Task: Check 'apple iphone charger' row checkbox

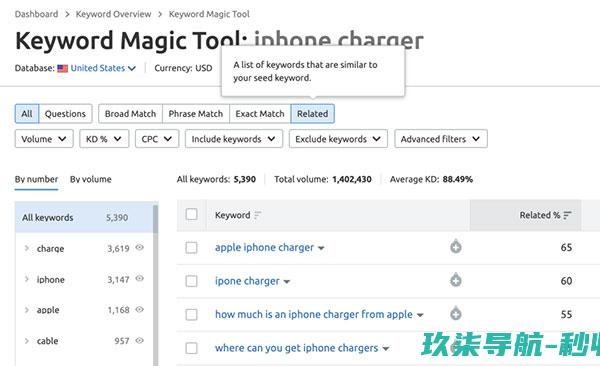Action: 191,248
